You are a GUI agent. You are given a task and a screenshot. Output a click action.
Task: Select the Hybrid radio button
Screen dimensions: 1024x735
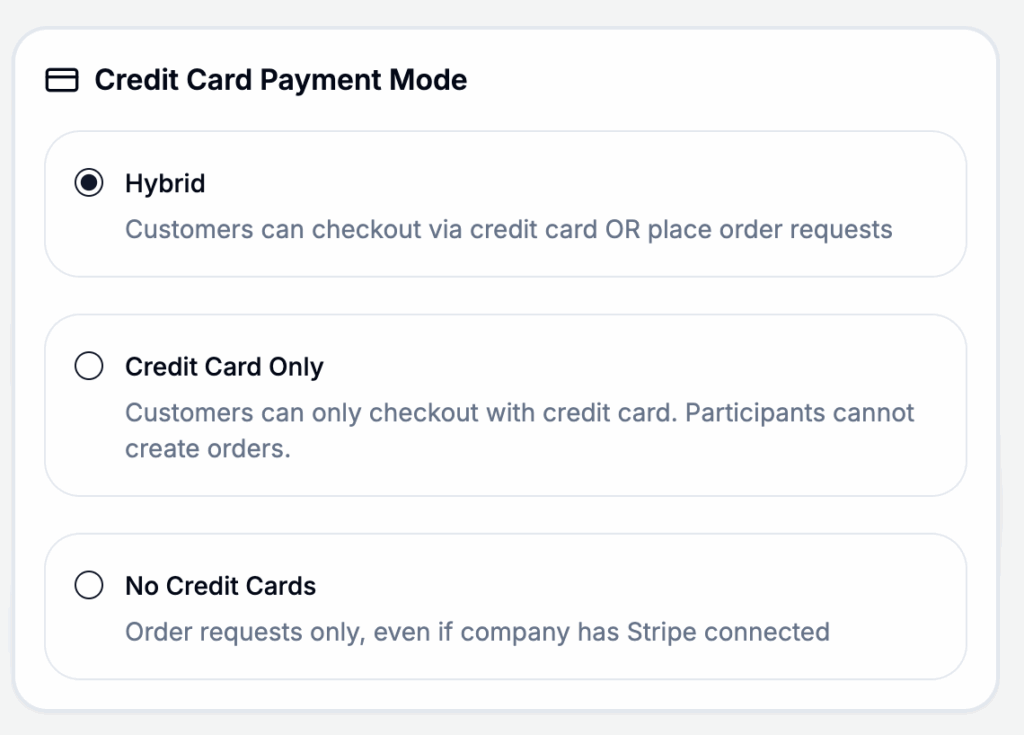(x=89, y=184)
